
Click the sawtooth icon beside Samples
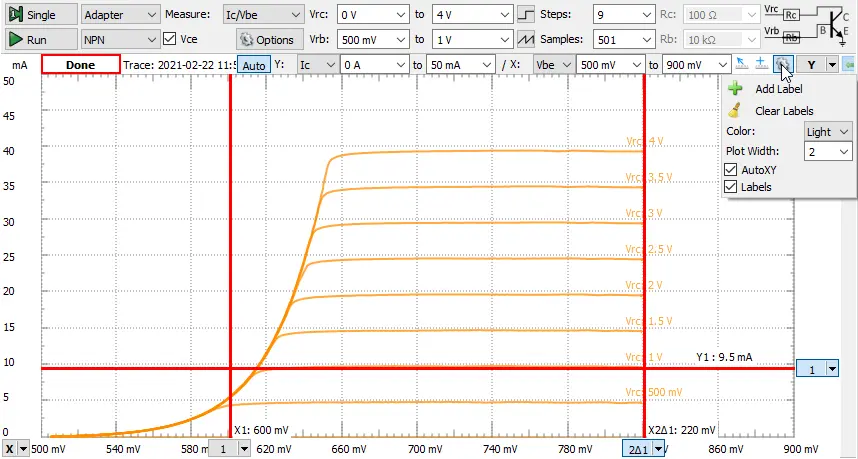click(526, 39)
